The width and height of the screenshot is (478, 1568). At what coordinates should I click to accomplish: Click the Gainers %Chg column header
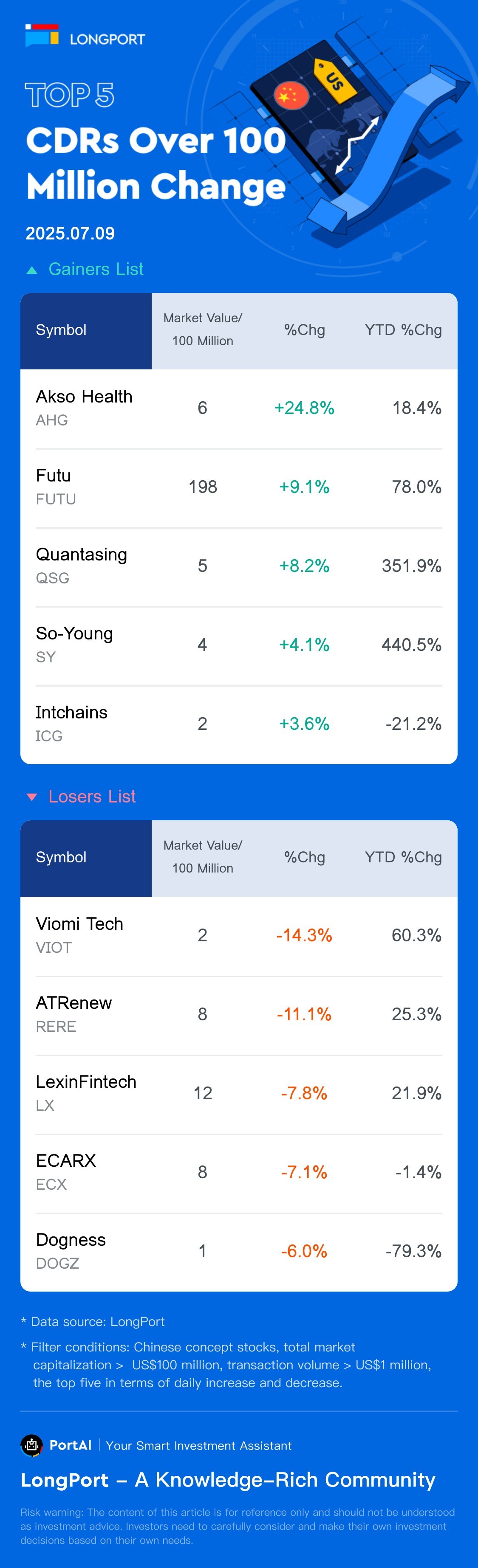tap(305, 330)
